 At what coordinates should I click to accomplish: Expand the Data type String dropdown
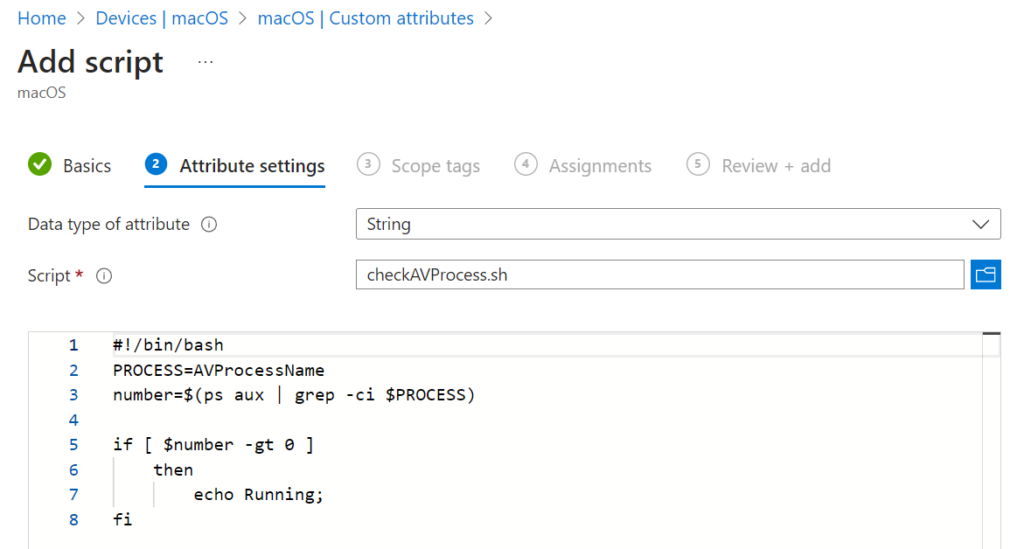[x=678, y=224]
